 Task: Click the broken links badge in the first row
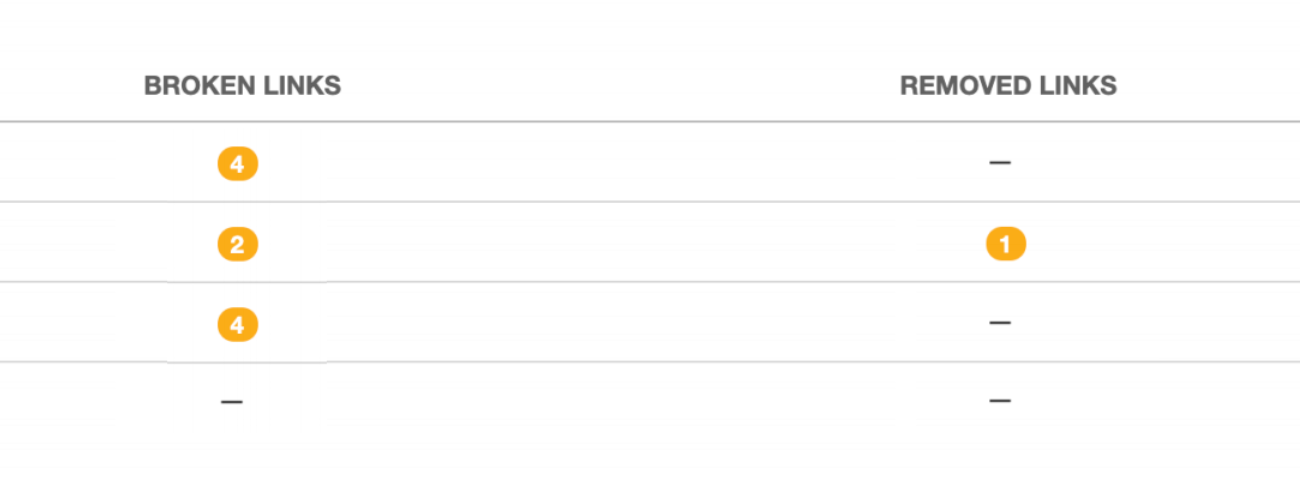pos(237,164)
